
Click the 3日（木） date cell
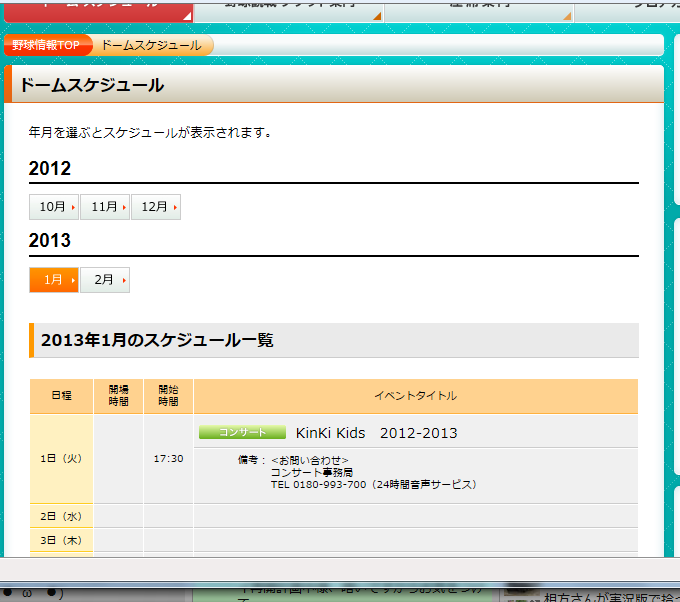point(62,540)
